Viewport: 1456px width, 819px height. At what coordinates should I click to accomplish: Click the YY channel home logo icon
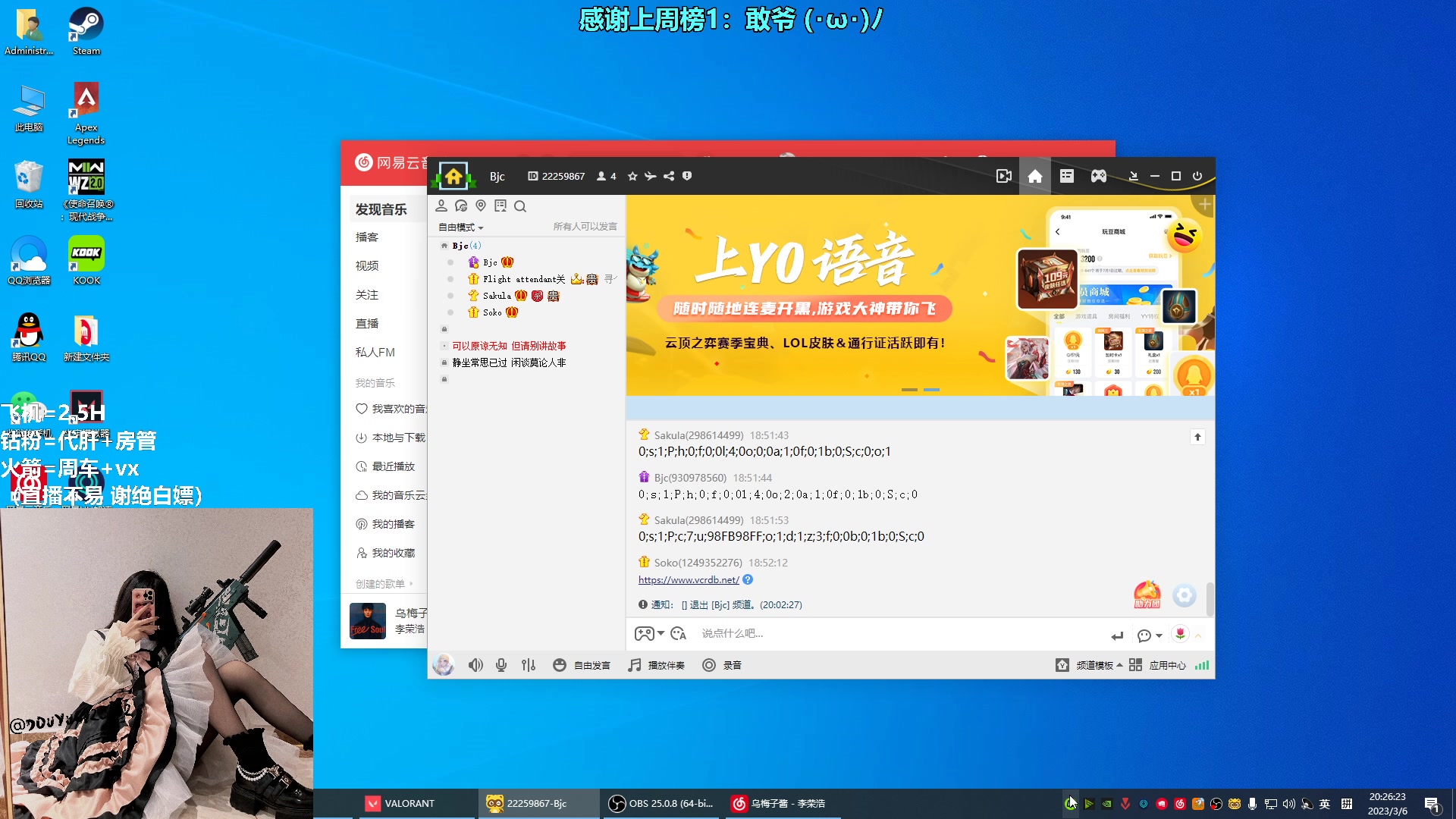click(453, 177)
